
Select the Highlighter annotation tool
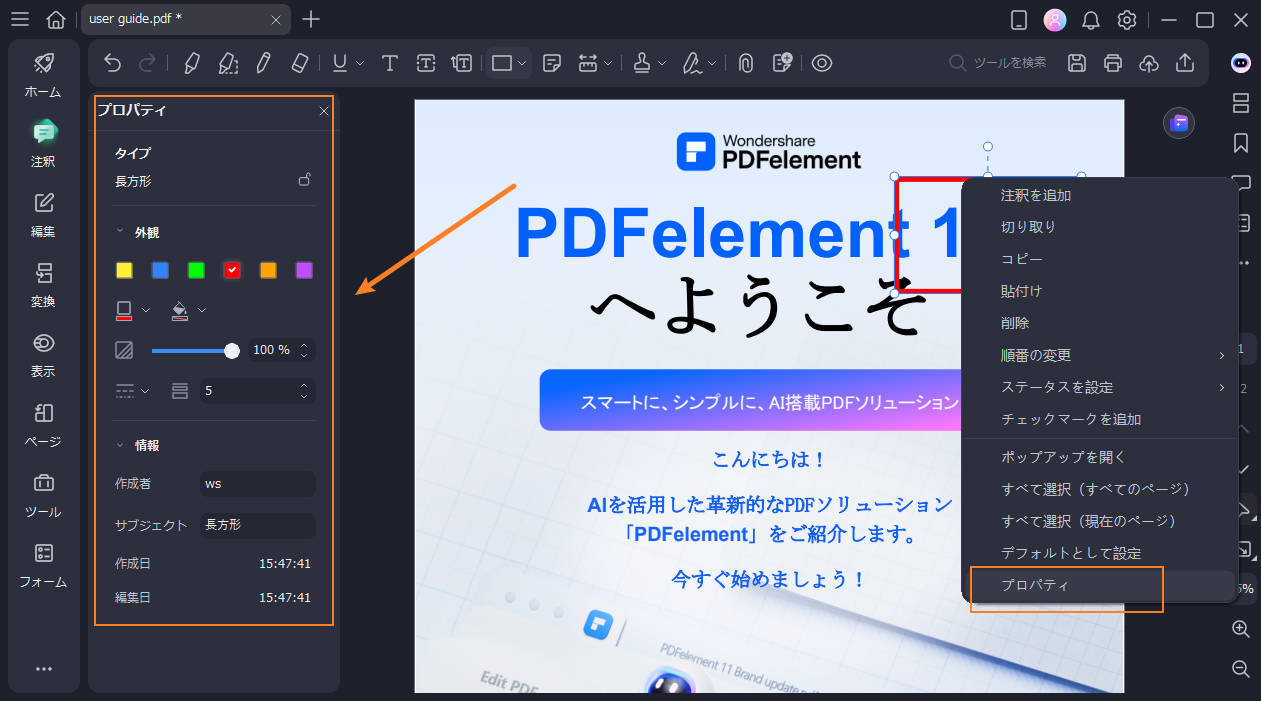(x=191, y=62)
